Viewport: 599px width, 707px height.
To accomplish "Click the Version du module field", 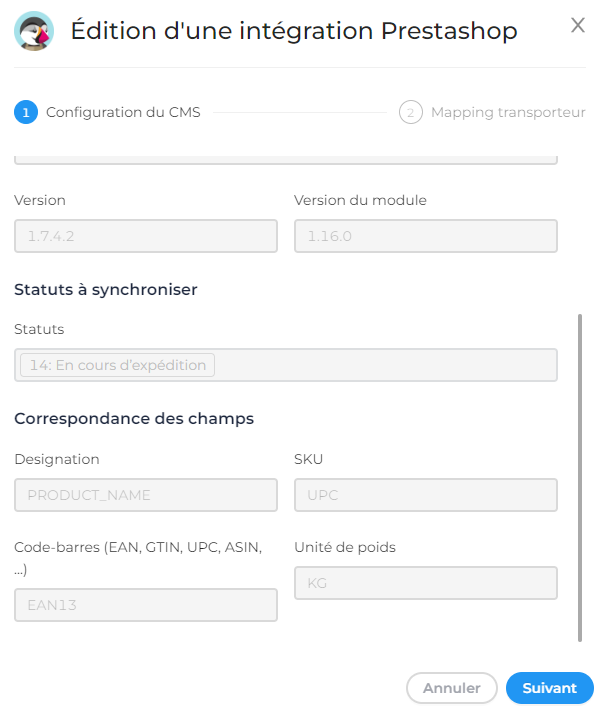I will coord(426,236).
